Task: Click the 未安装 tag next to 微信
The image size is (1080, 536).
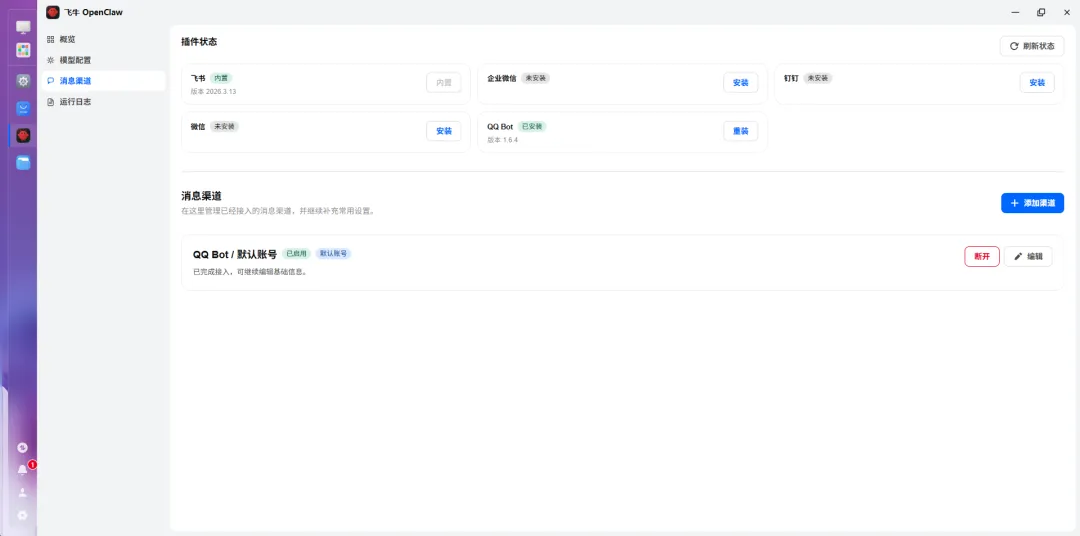Action: 224,127
